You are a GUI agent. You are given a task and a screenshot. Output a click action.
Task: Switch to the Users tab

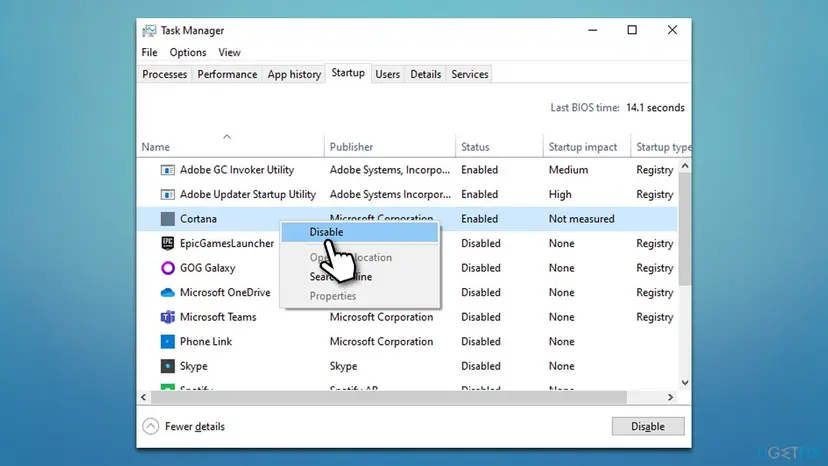tap(388, 74)
